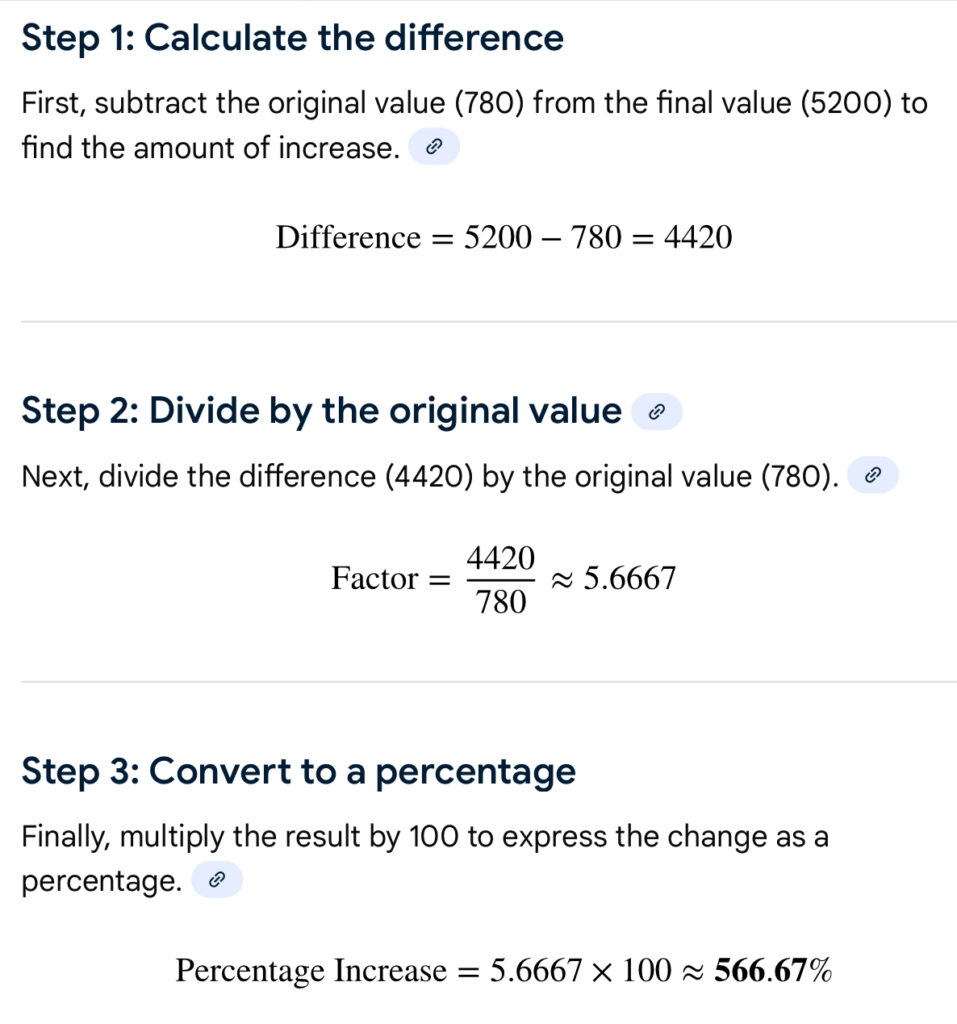Select the "Step 2: Divide by the original value" heading
The width and height of the screenshot is (957, 1024).
click(320, 411)
